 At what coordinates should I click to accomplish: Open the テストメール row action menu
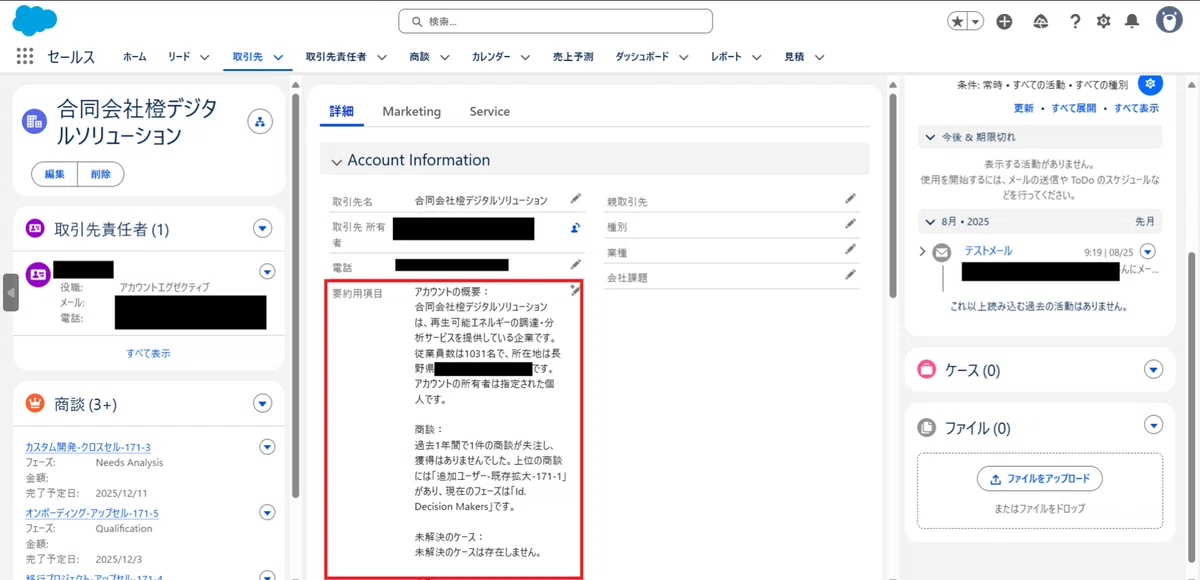(x=1147, y=252)
